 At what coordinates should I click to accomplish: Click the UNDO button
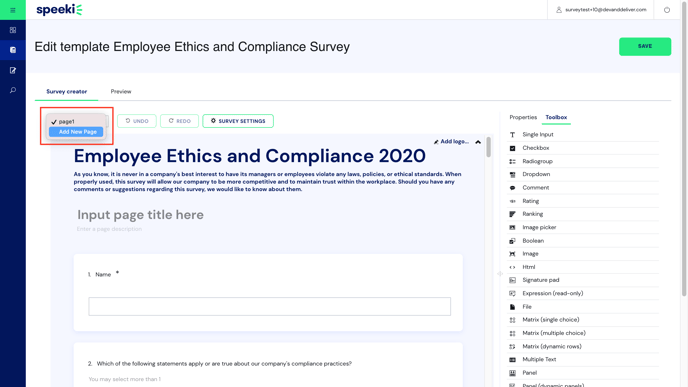136,121
